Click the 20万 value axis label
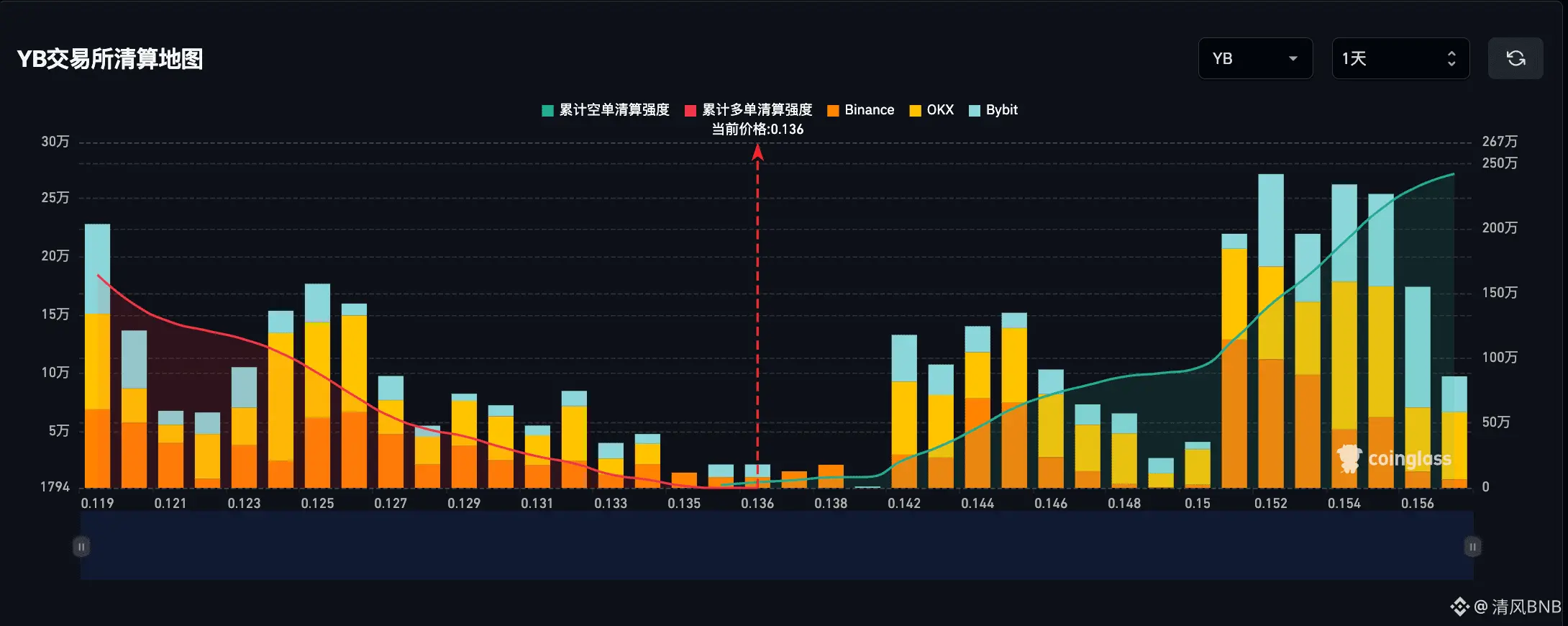 pos(55,256)
